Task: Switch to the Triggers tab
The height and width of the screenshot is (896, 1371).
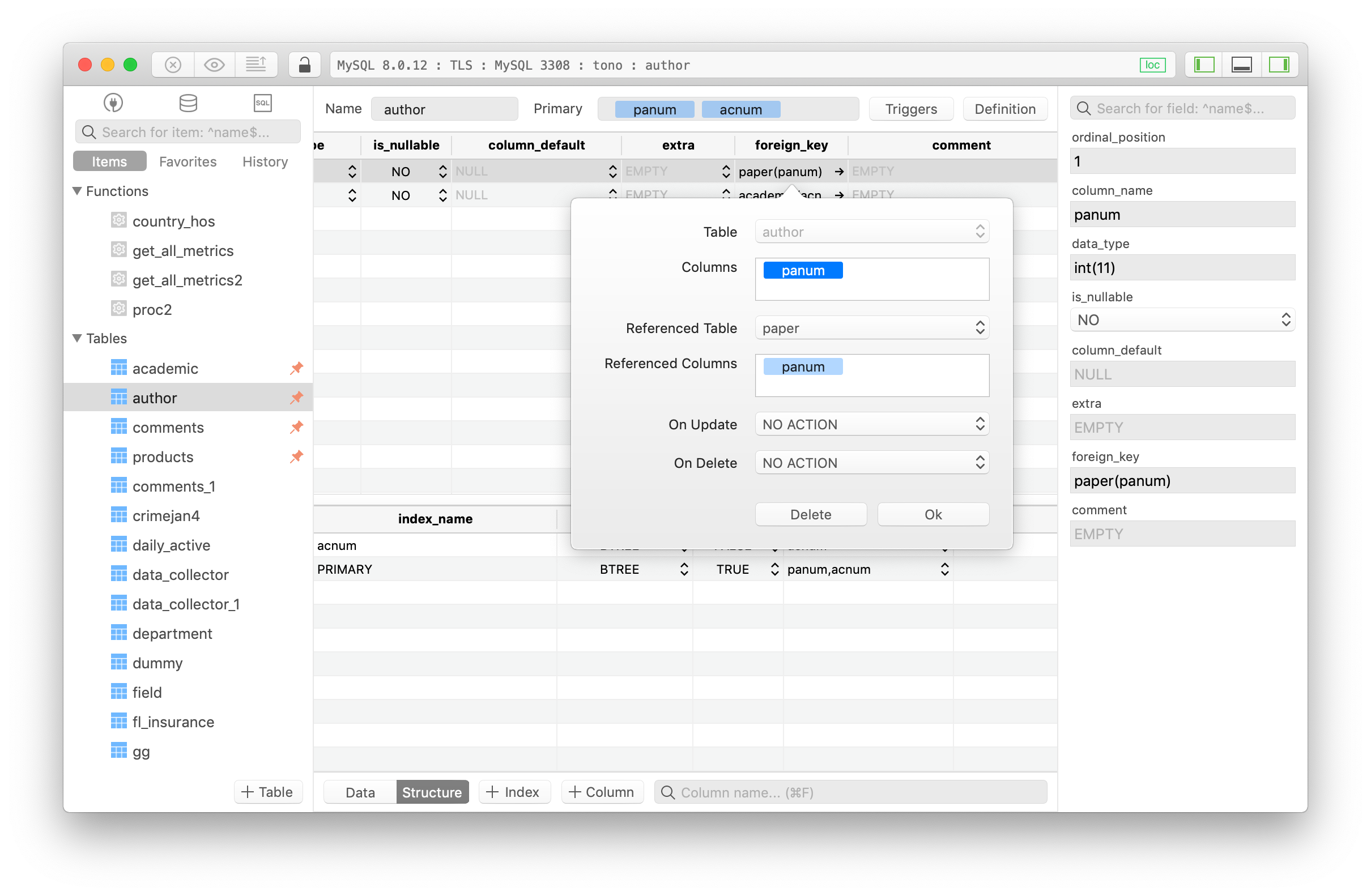Action: (x=910, y=109)
